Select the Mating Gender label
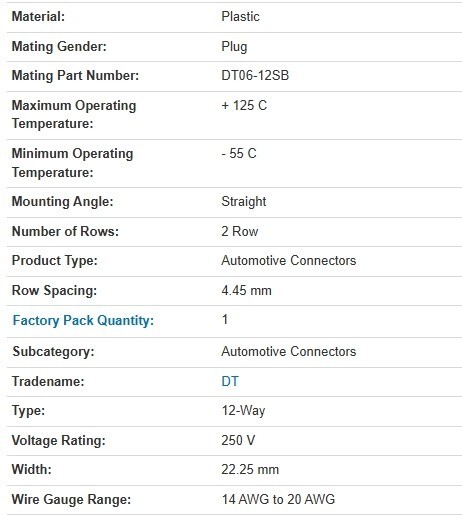Screen dimensions: 462x515 tap(59, 46)
